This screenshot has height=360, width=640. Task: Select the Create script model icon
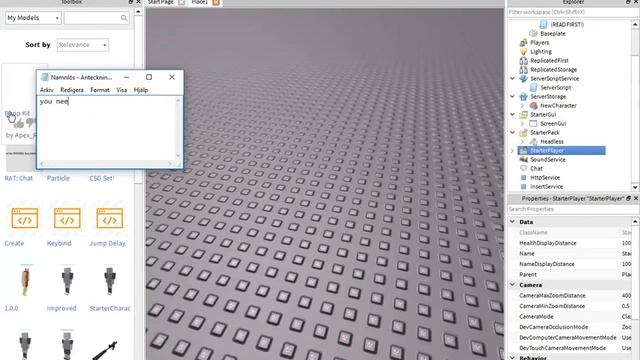coord(24,218)
